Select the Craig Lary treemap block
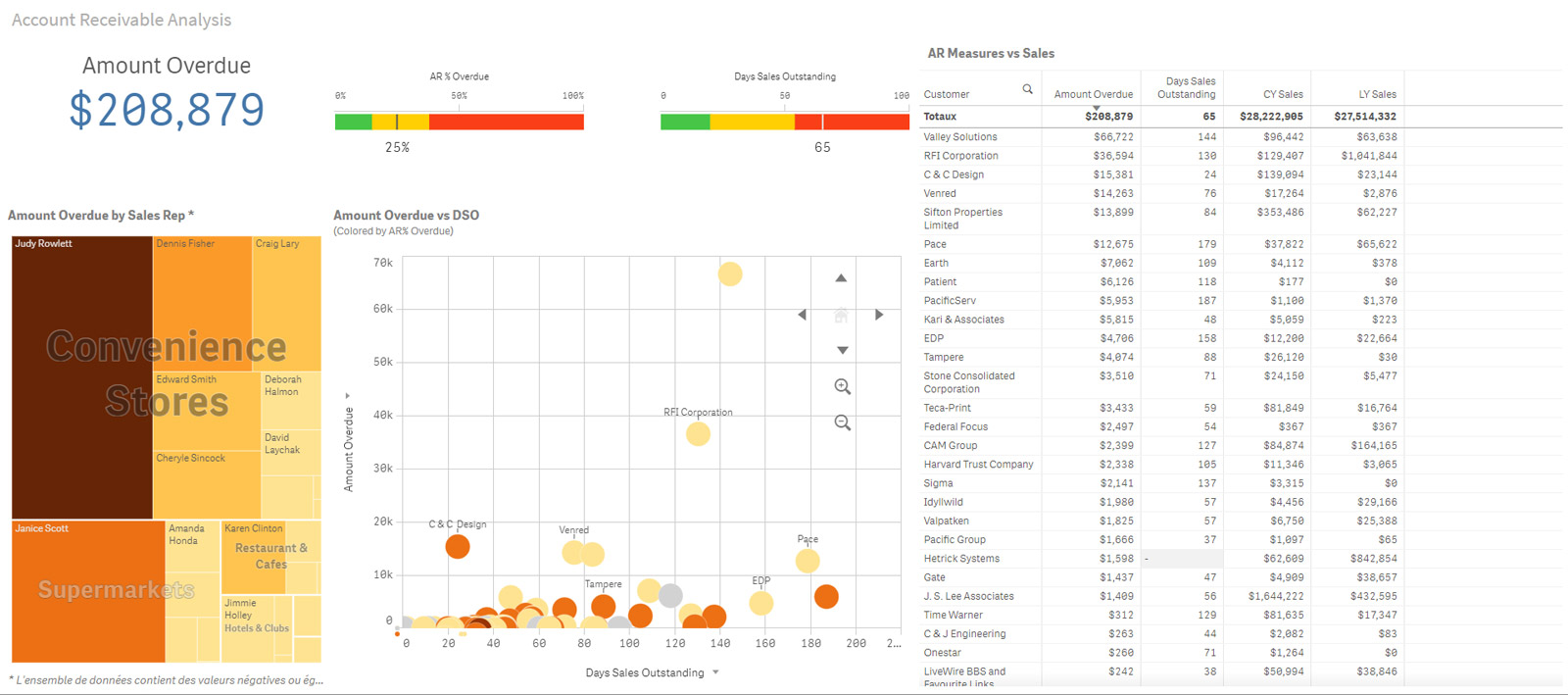 click(x=286, y=303)
